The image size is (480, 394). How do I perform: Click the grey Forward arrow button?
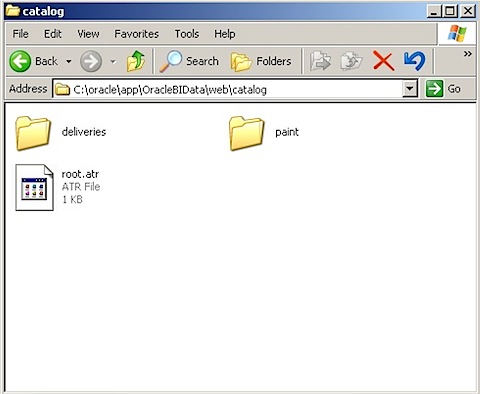[91, 61]
